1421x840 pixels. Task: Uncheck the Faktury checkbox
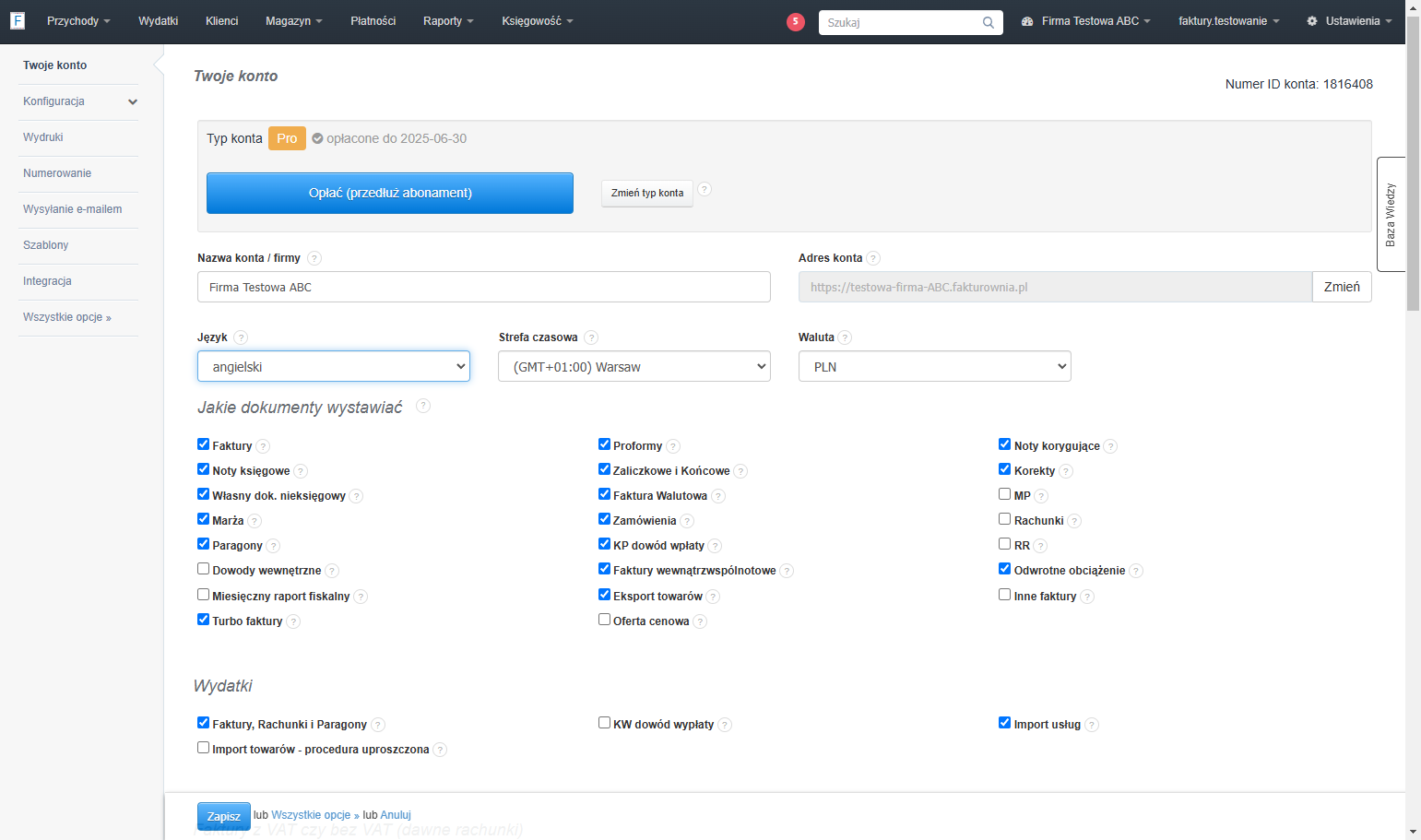(204, 444)
